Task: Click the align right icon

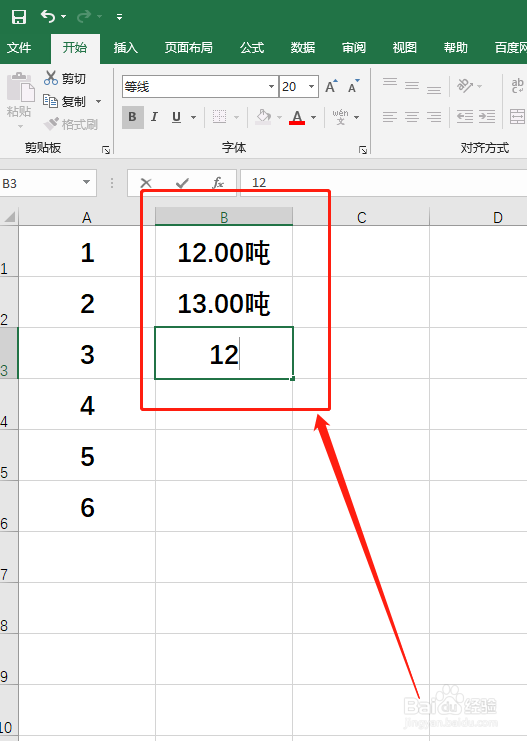Action: (434, 117)
